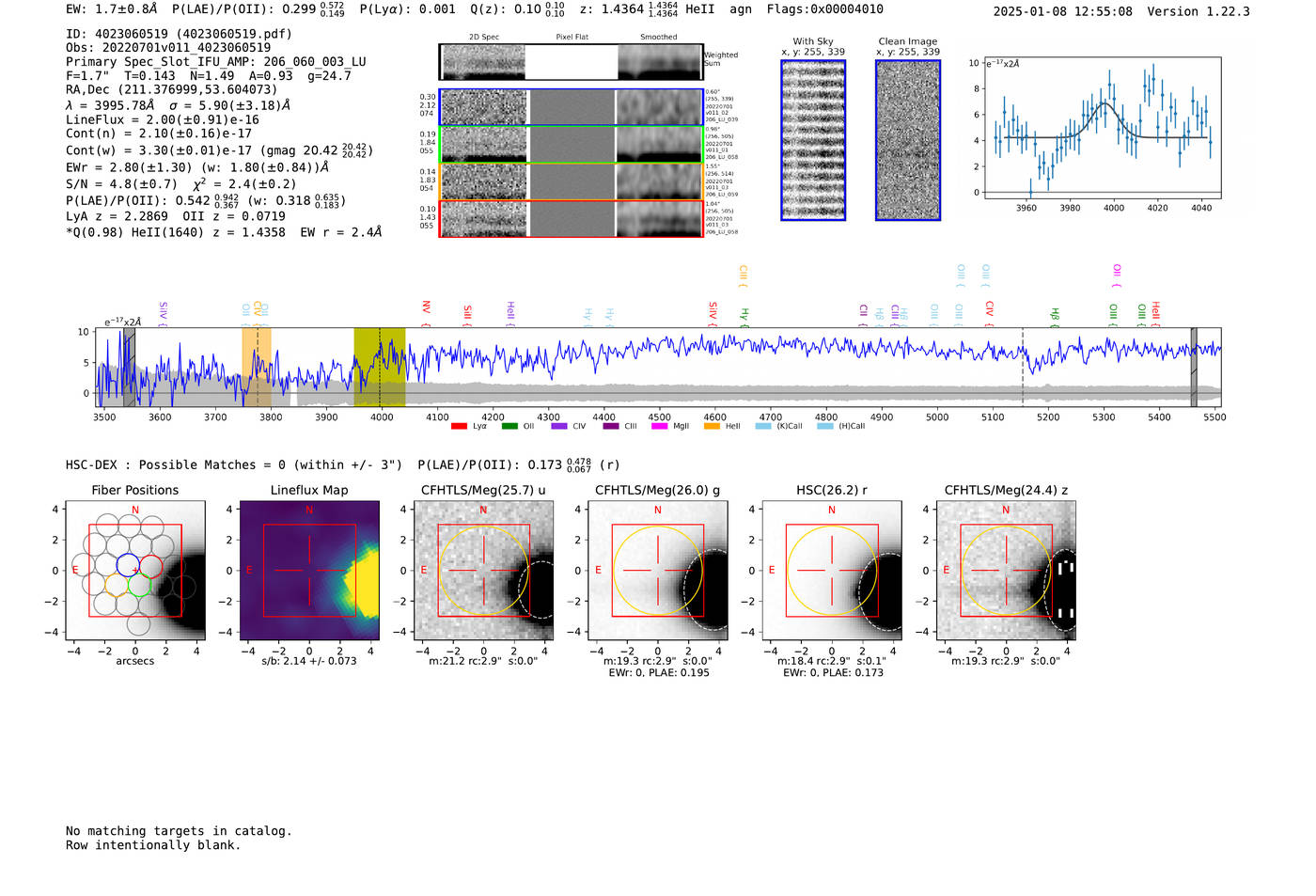Viewport: 1316px width, 896px height.
Task: Click the header 'agn' classification label
Action: [741, 9]
